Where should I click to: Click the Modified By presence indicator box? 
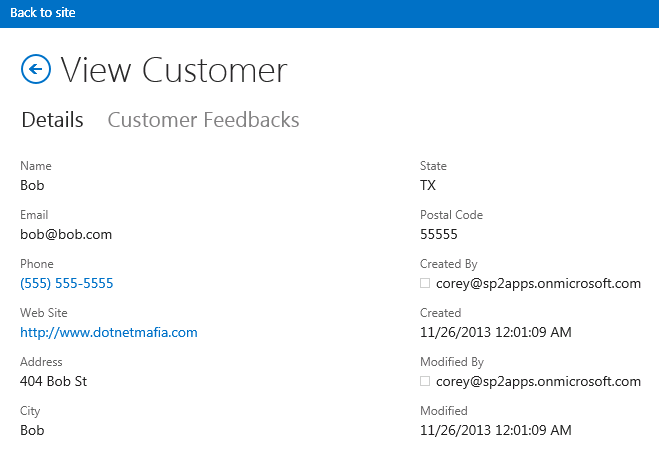[425, 381]
